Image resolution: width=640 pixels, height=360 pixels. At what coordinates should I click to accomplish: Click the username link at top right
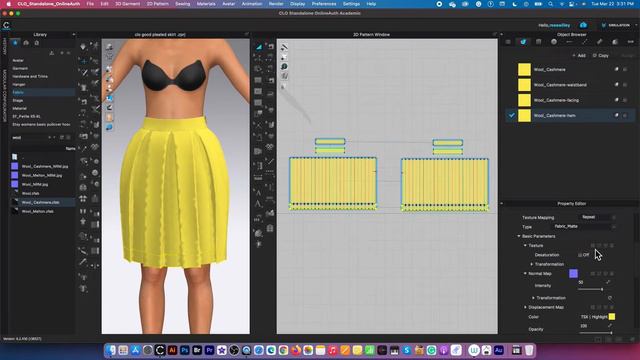[x=554, y=25]
